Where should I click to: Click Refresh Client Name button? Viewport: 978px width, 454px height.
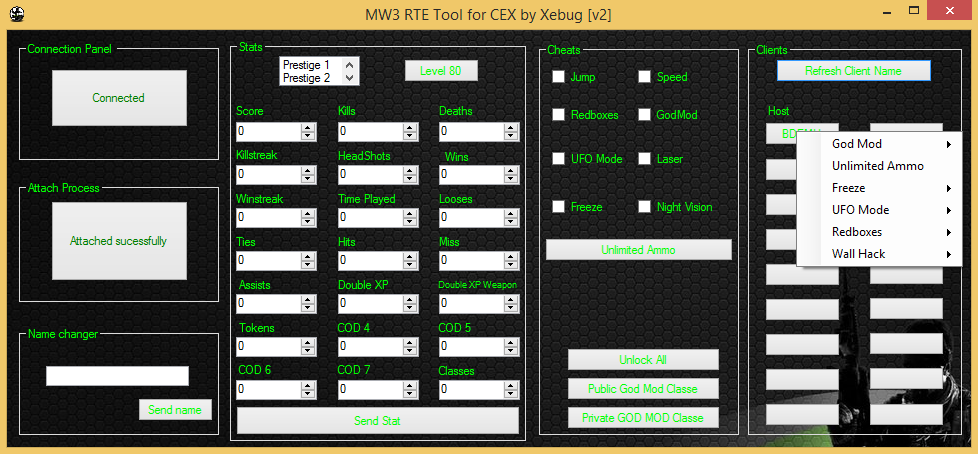coord(854,70)
